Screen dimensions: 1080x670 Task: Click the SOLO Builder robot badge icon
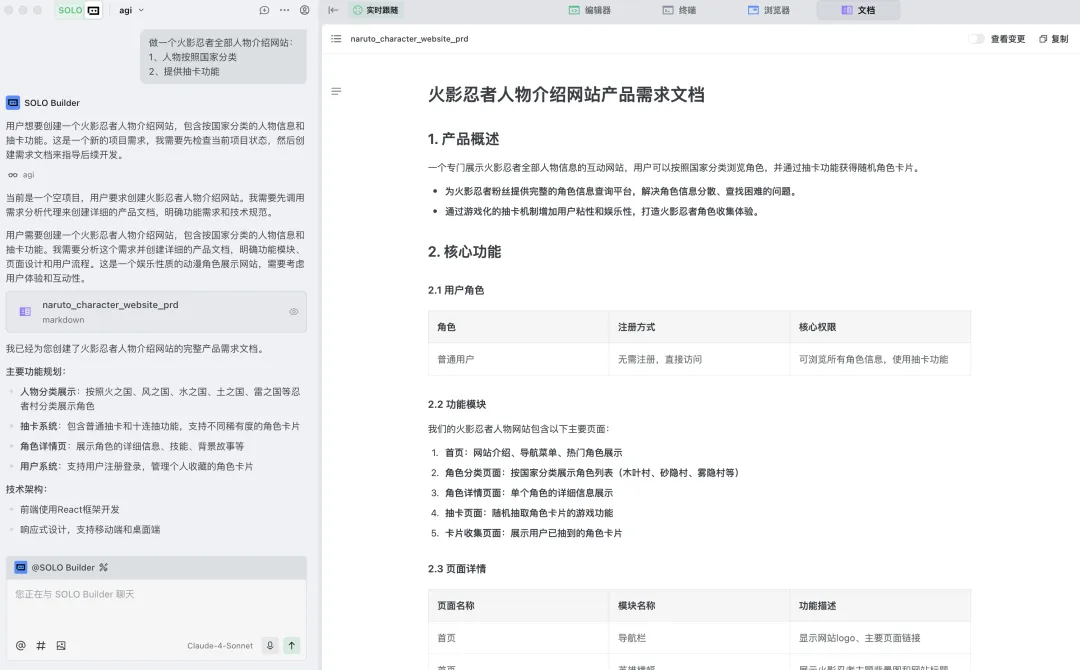click(14, 101)
